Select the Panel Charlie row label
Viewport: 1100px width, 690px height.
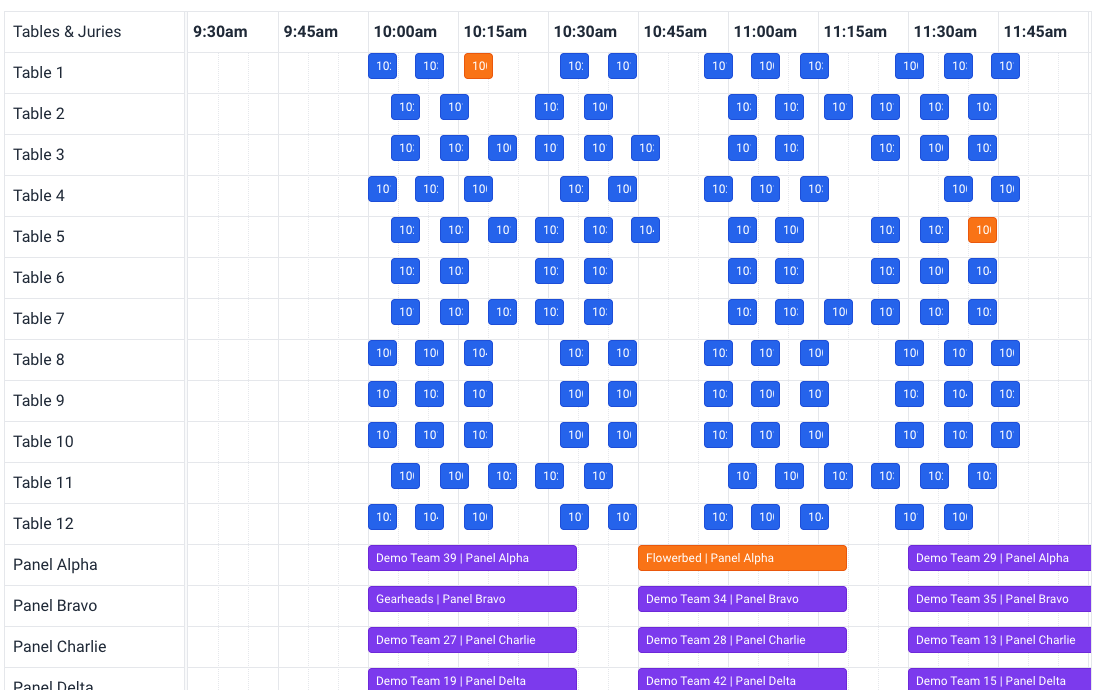(60, 647)
